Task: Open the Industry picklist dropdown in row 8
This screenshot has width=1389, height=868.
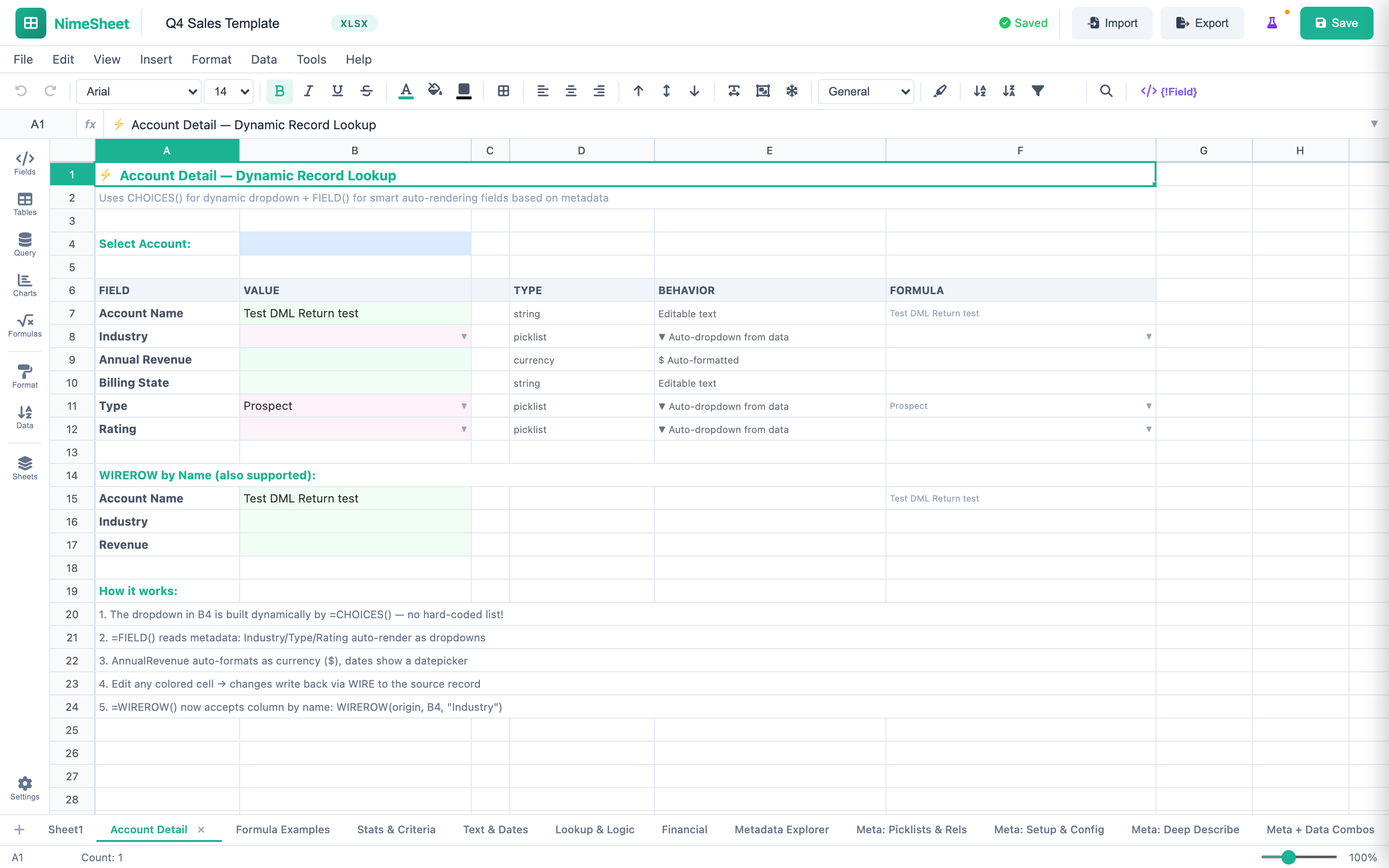Action: coord(464,337)
